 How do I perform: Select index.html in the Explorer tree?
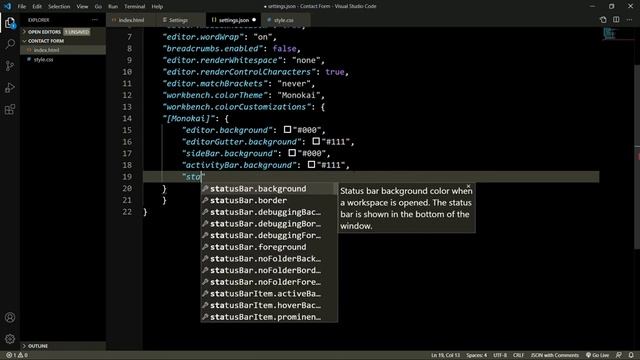pyautogui.click(x=63, y=50)
